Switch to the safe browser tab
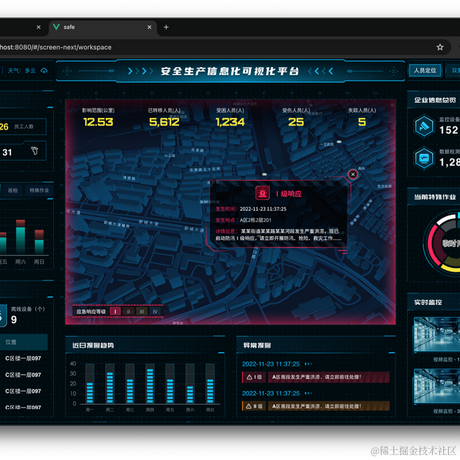 pos(103,27)
